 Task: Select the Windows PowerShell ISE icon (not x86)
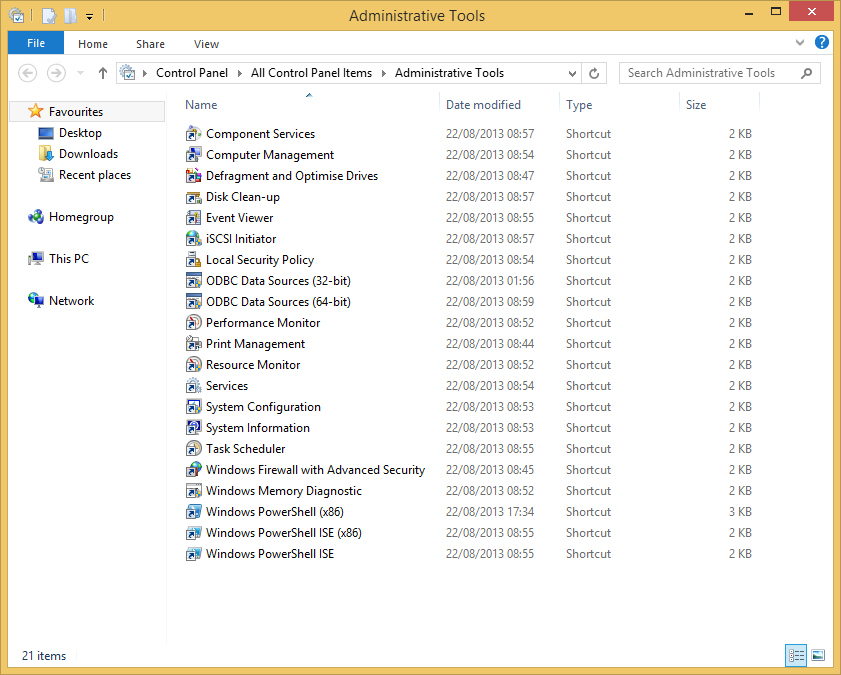click(193, 554)
